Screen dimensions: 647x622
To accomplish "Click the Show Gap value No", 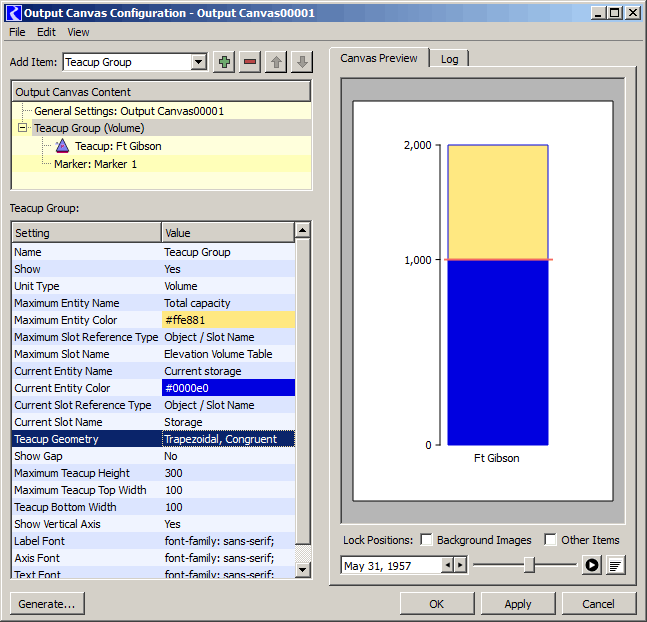I will [x=228, y=456].
